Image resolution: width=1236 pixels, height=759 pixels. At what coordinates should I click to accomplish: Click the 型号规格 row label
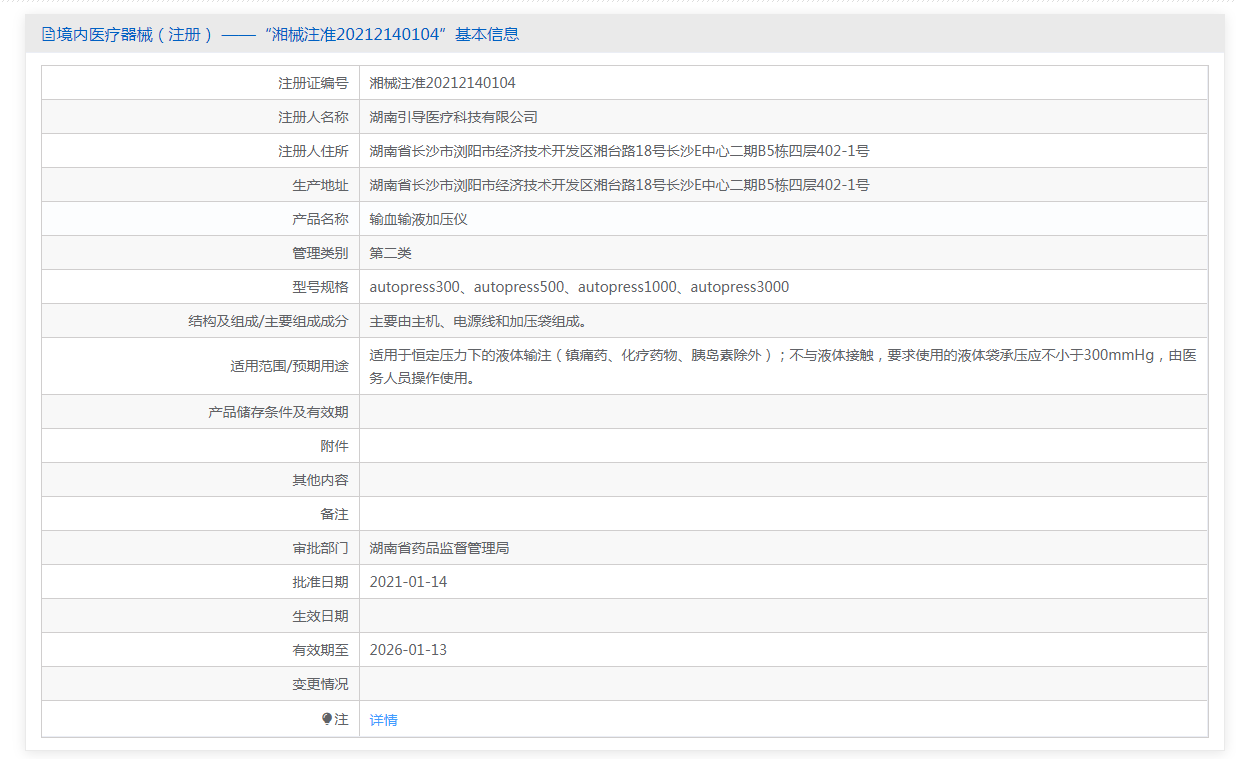click(320, 287)
